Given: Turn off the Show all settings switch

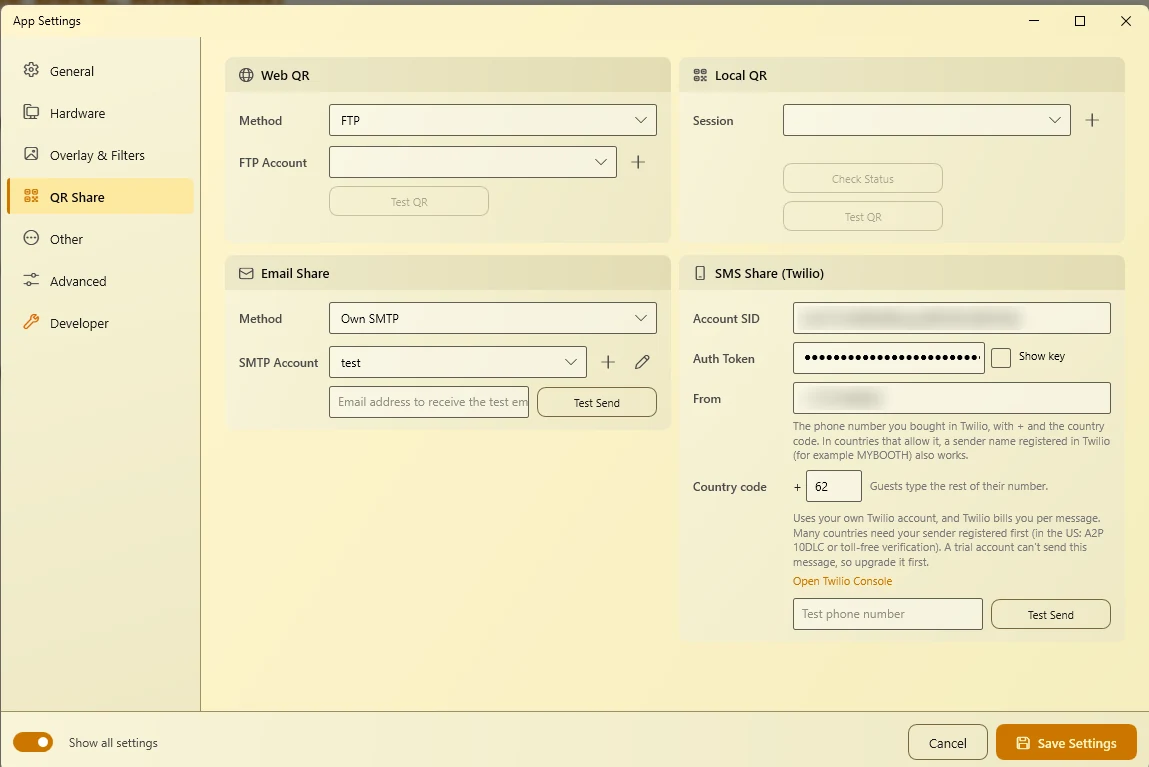Looking at the screenshot, I should 33,742.
